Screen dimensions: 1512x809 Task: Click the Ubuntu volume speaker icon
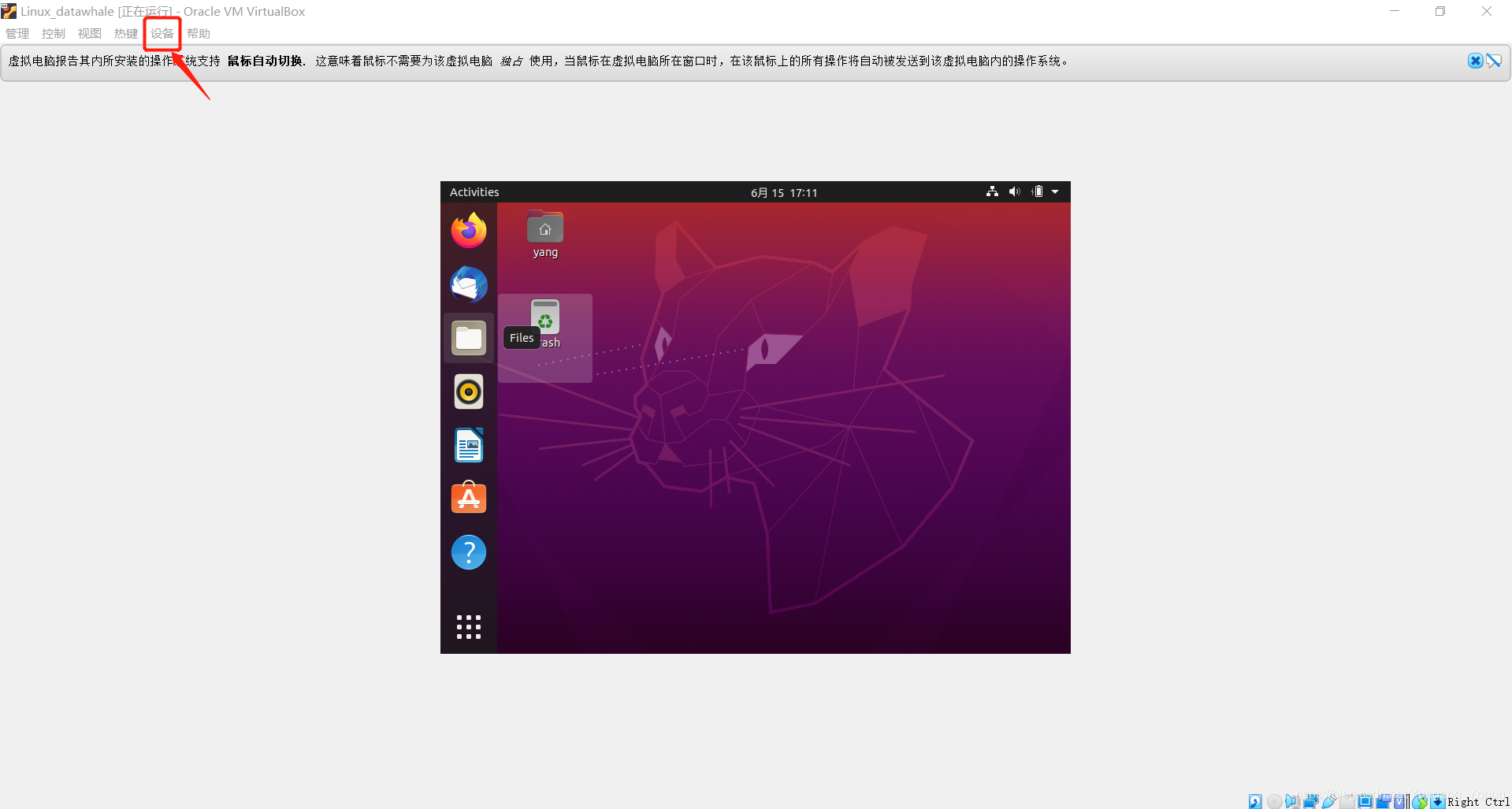[1015, 191]
